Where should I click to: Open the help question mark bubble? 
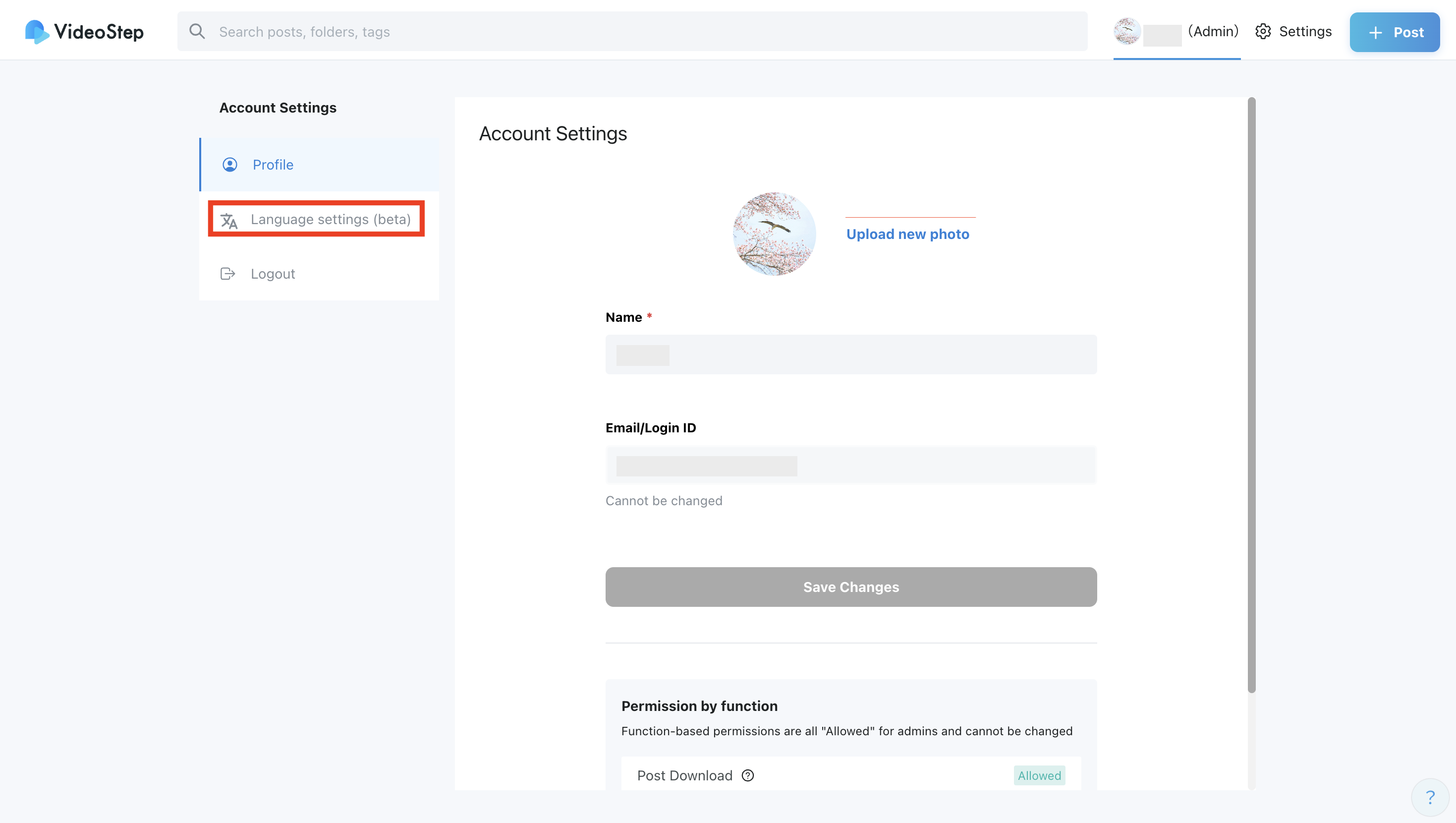point(1430,797)
